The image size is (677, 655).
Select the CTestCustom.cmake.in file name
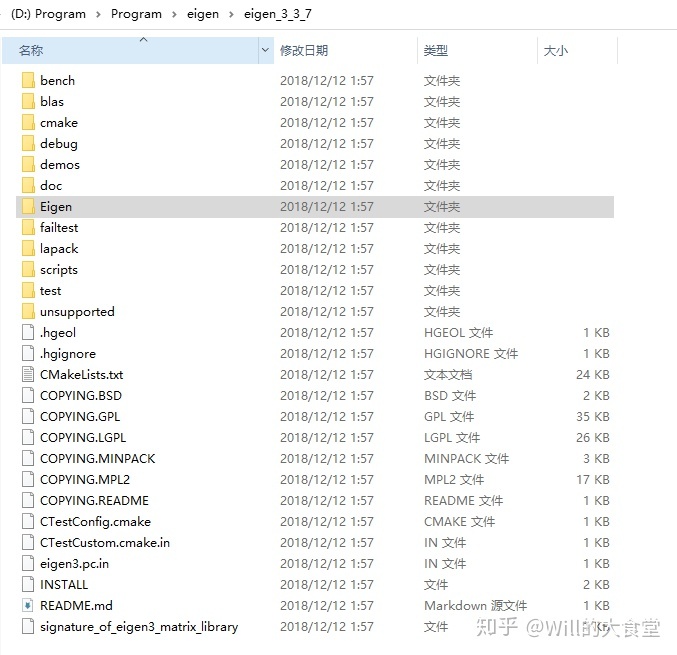[105, 543]
